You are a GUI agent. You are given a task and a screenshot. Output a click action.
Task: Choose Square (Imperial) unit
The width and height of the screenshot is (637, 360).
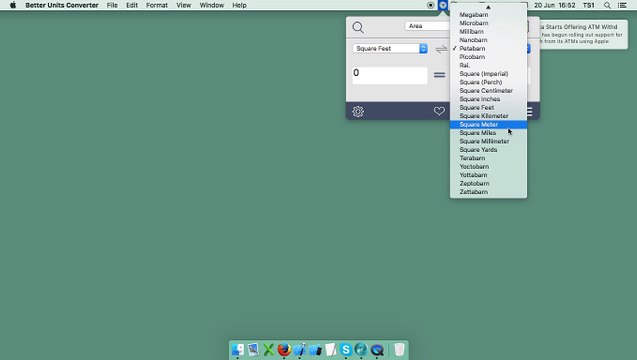(x=488, y=74)
